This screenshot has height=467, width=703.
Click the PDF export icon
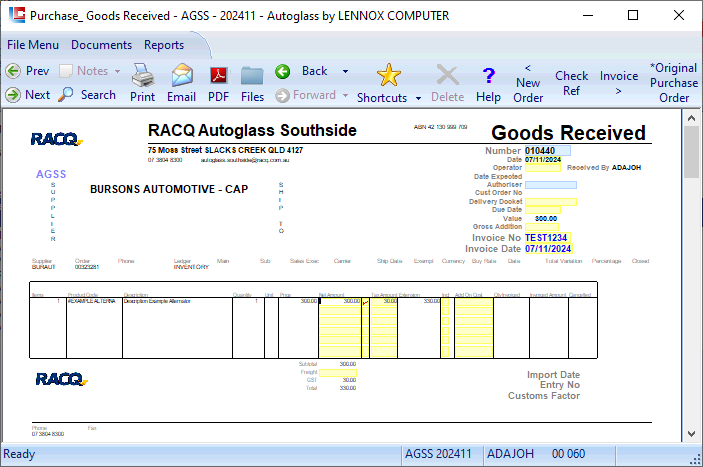[219, 75]
